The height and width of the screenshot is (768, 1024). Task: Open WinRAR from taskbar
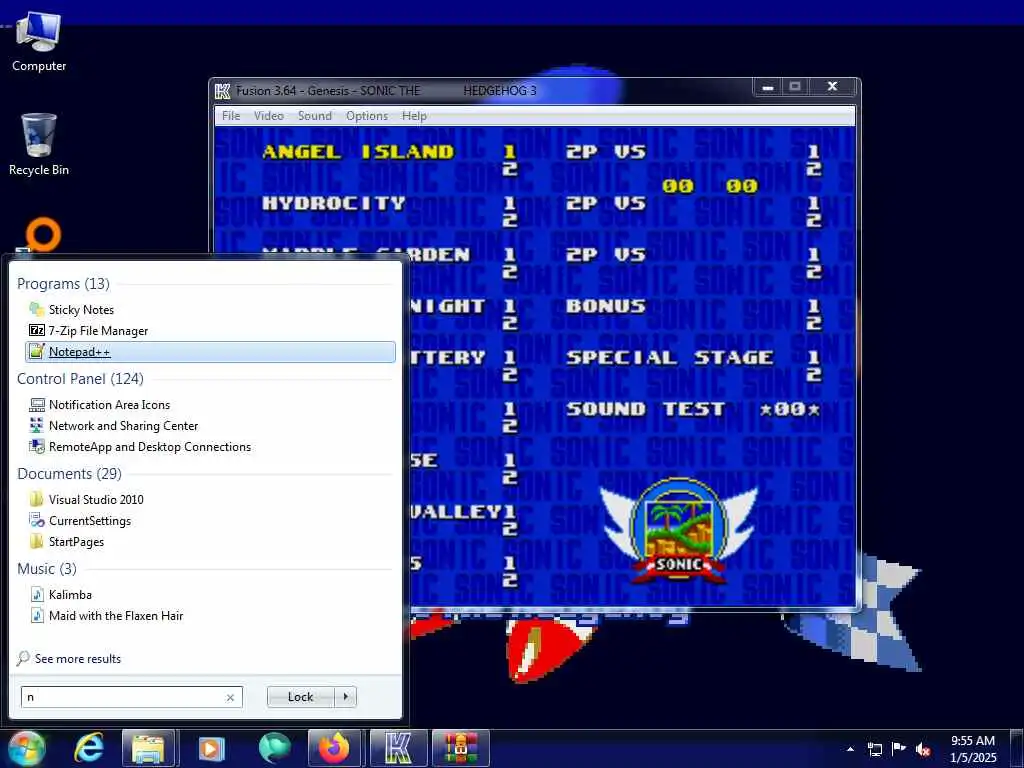(461, 748)
